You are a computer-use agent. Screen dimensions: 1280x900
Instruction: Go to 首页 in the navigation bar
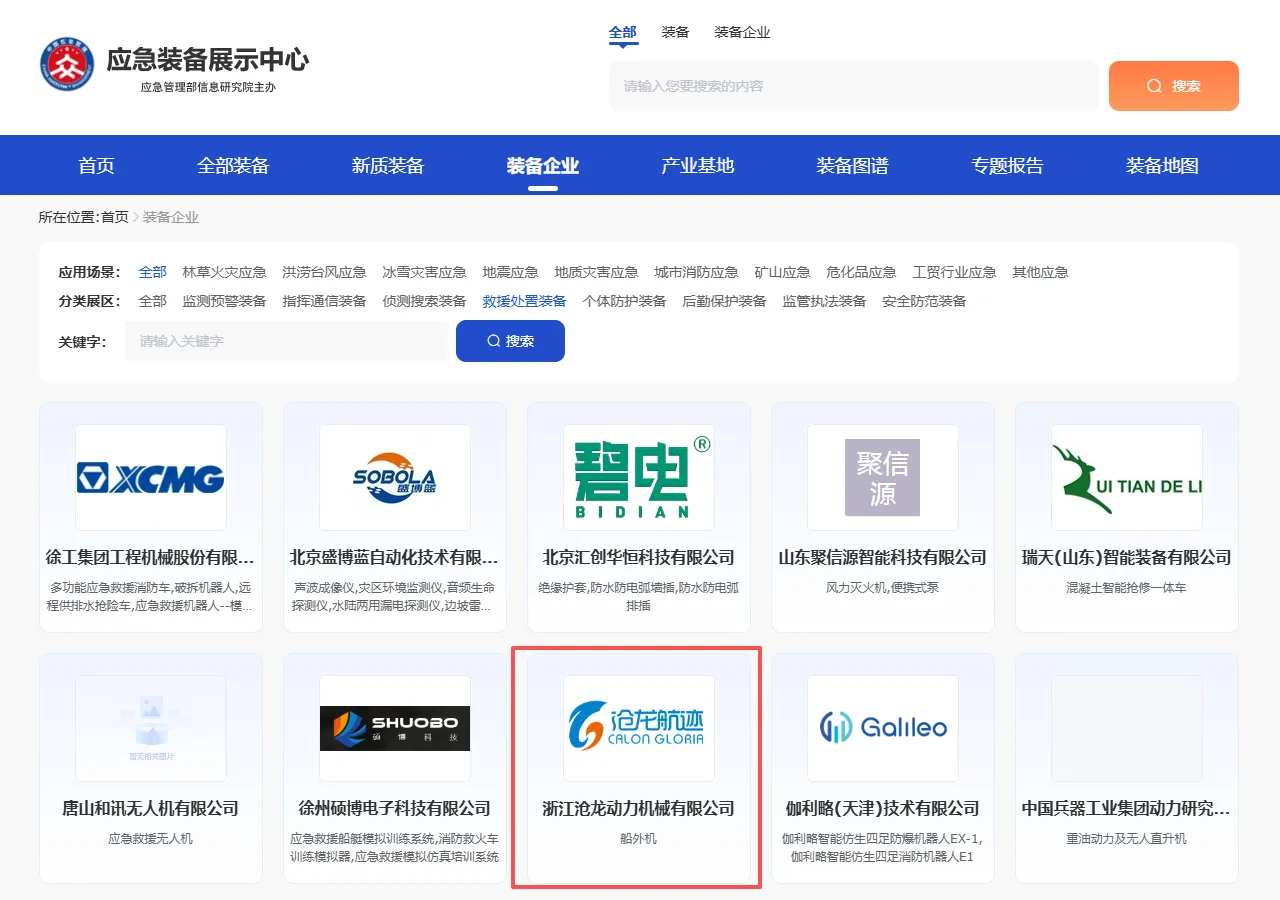click(97, 166)
